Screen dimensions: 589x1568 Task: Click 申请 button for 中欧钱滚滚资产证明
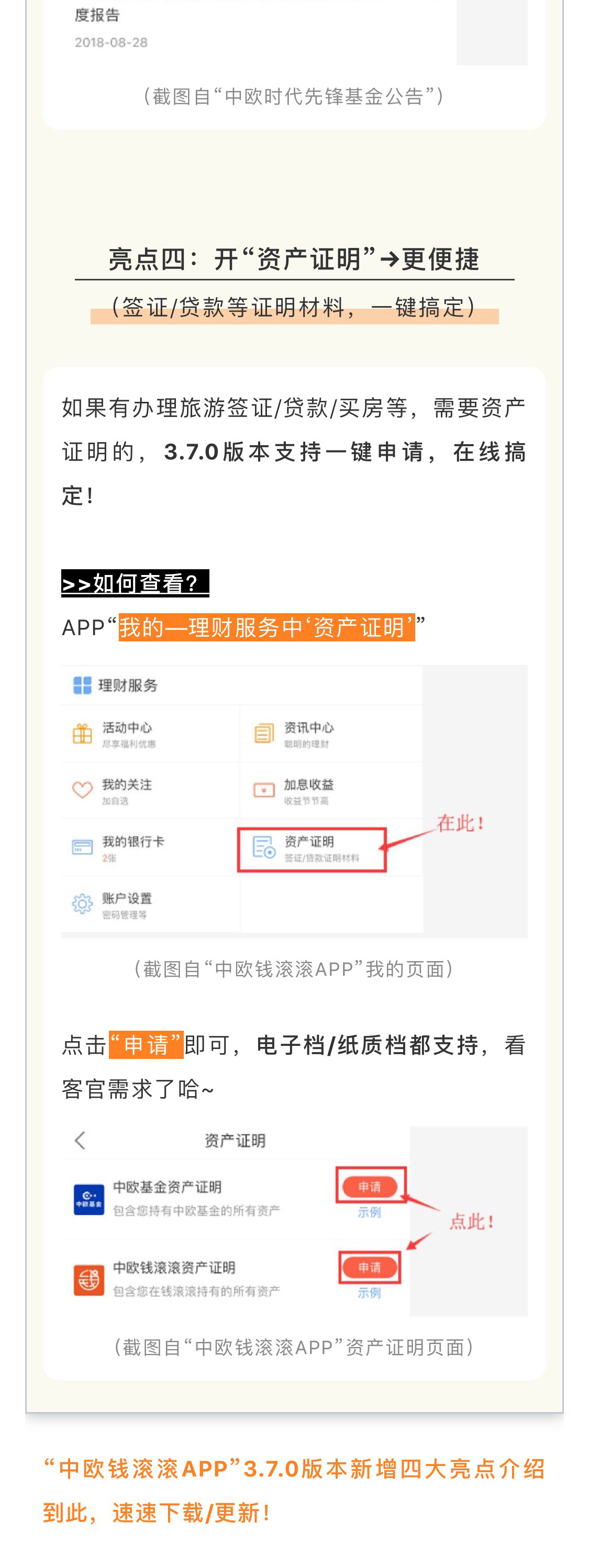(x=370, y=1267)
